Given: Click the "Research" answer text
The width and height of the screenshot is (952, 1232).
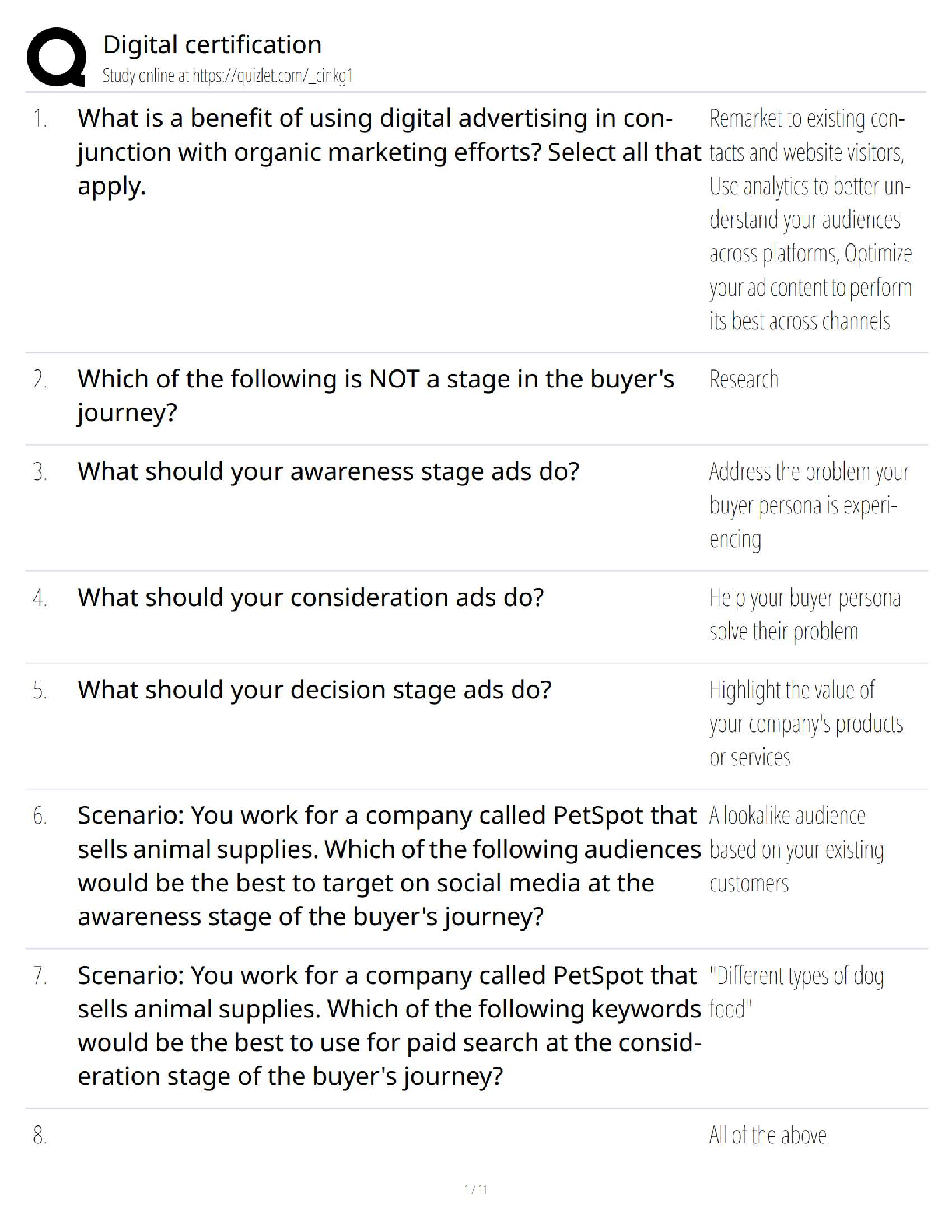Looking at the screenshot, I should (x=744, y=380).
